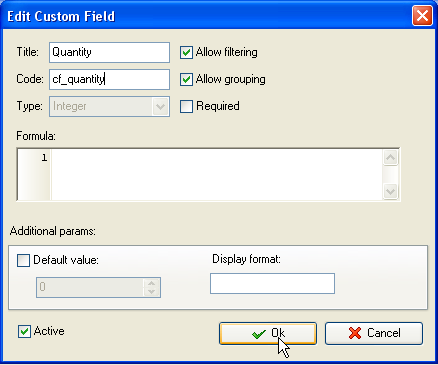Click the default value spinner down arrow
Image resolution: width=438 pixels, height=365 pixels.
[x=152, y=292]
